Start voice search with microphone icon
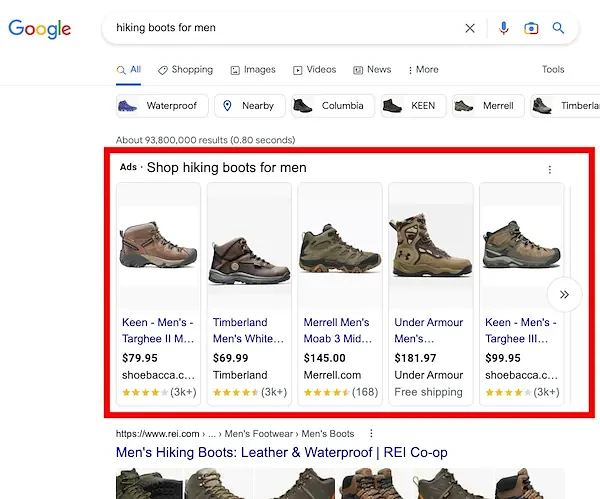 tap(504, 28)
